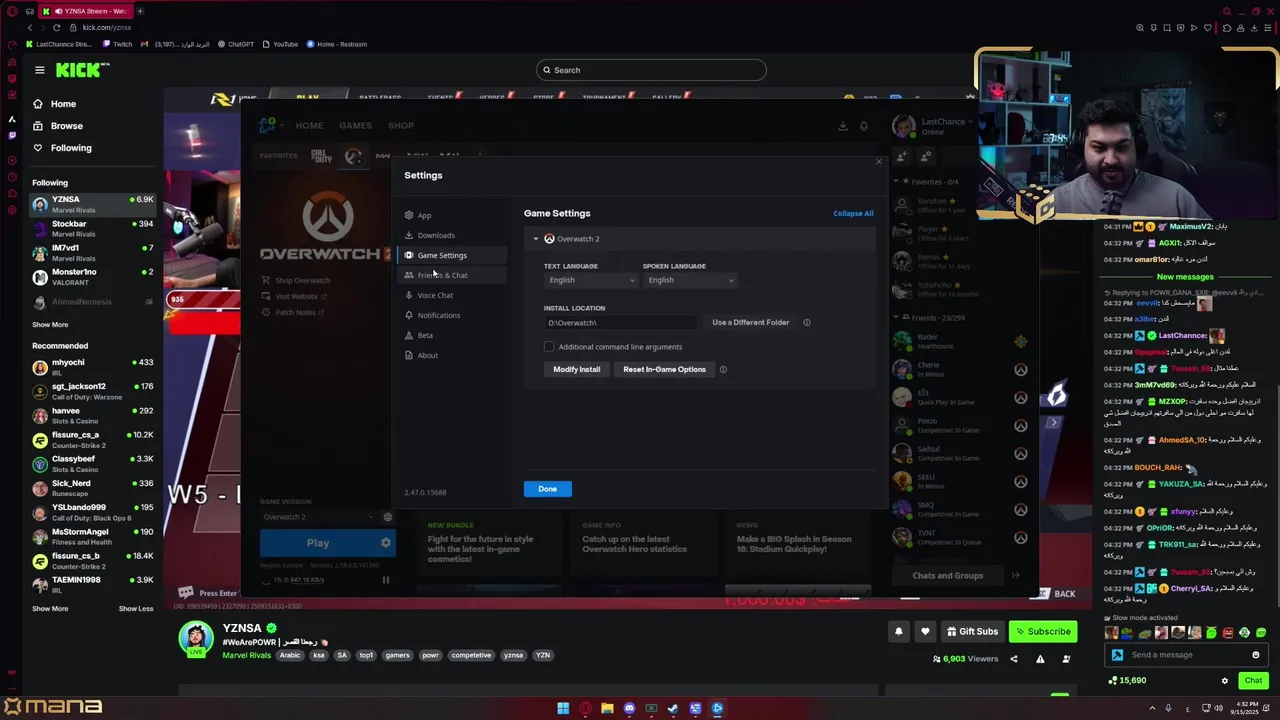Click the install location path field
Image resolution: width=1280 pixels, height=720 pixels.
tap(623, 323)
